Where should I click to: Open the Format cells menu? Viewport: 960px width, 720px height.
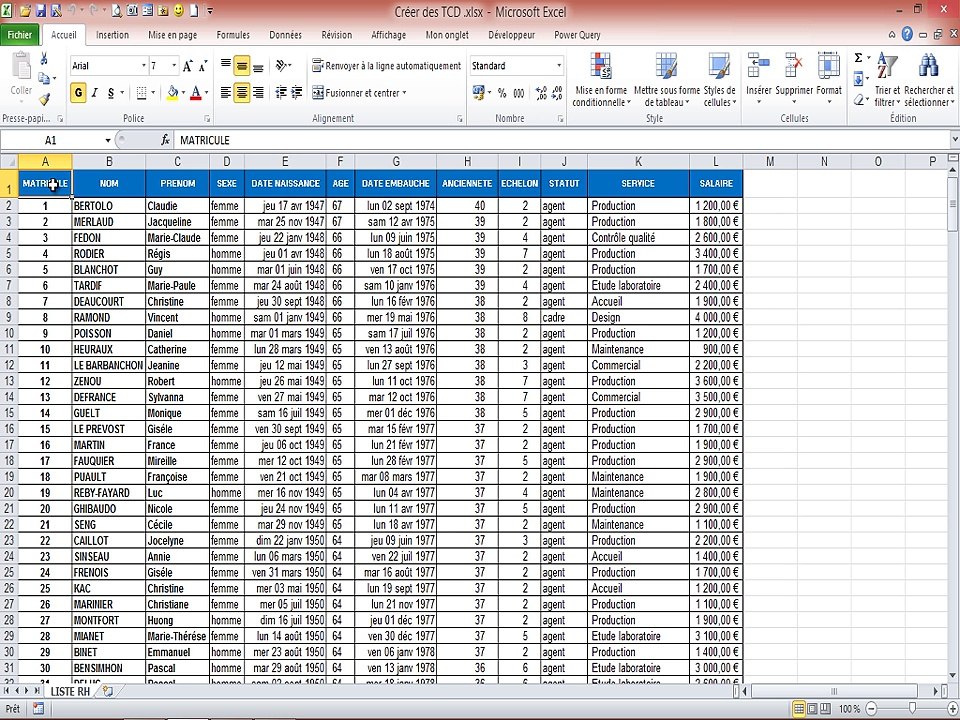(829, 80)
